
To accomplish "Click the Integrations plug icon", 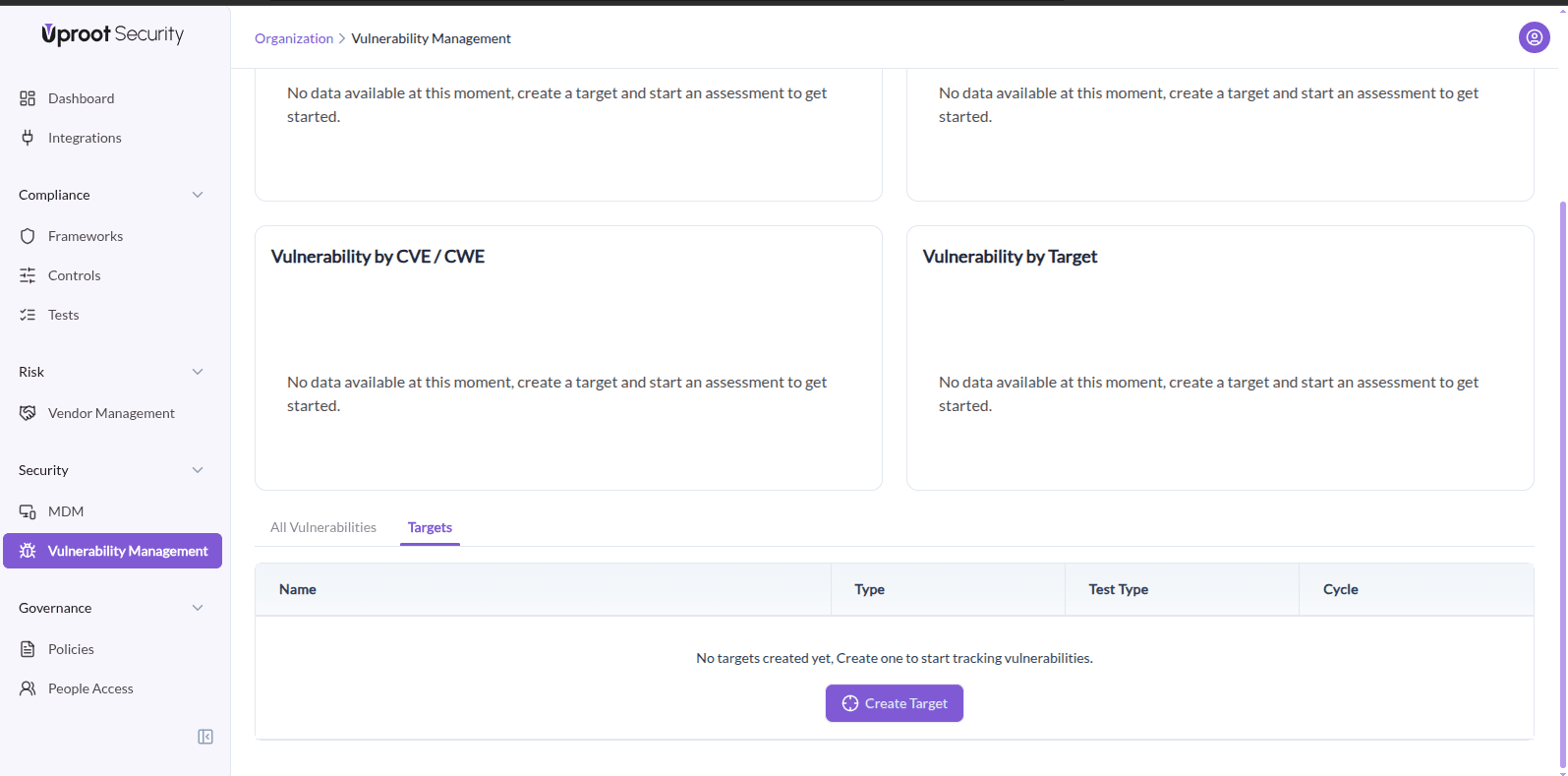I will pos(28,138).
